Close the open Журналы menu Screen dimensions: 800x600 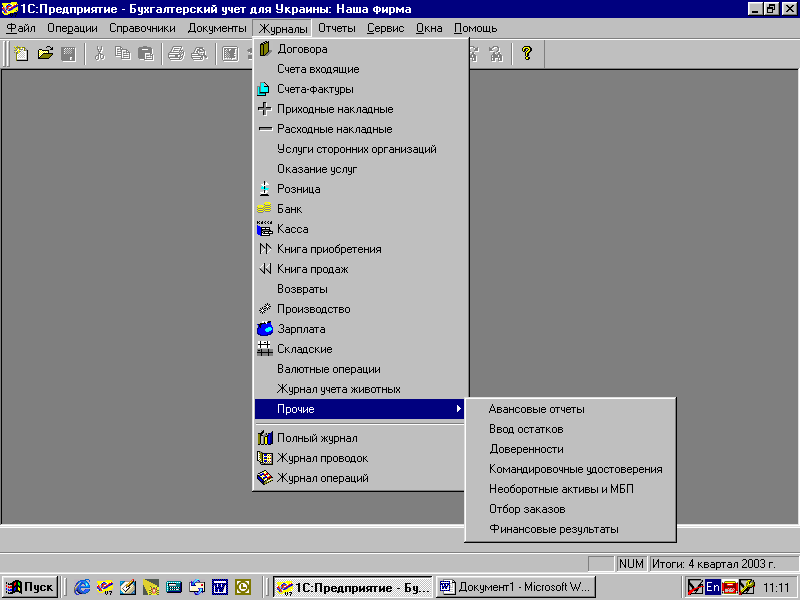[283, 28]
